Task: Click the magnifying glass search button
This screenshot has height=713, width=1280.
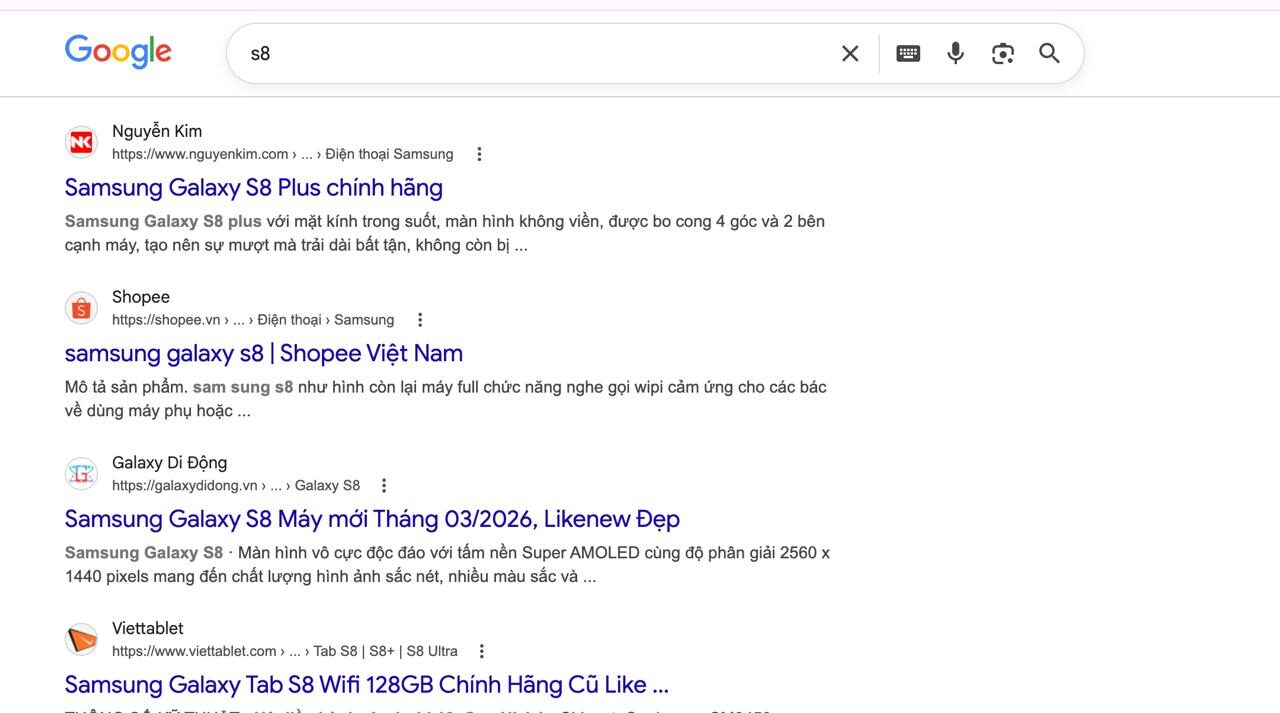Action: pos(1049,54)
